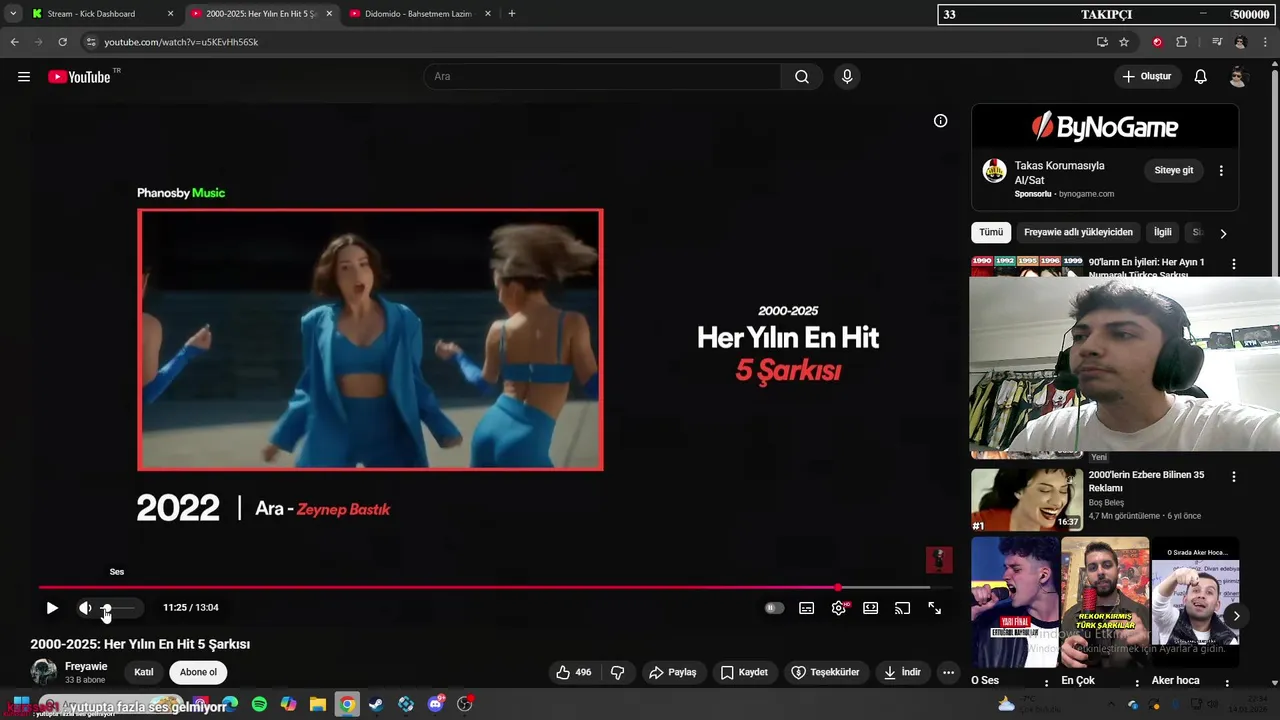This screenshot has width=1280, height=720.
Task: Select the İlgili filter chip
Action: pyautogui.click(x=1163, y=232)
